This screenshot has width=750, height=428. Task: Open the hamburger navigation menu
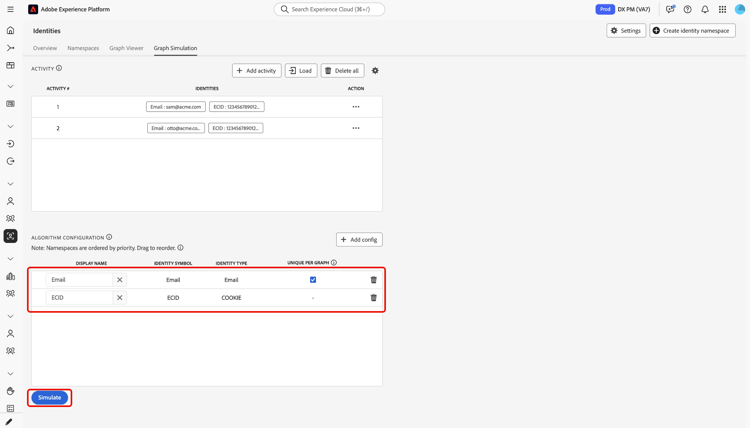[11, 9]
